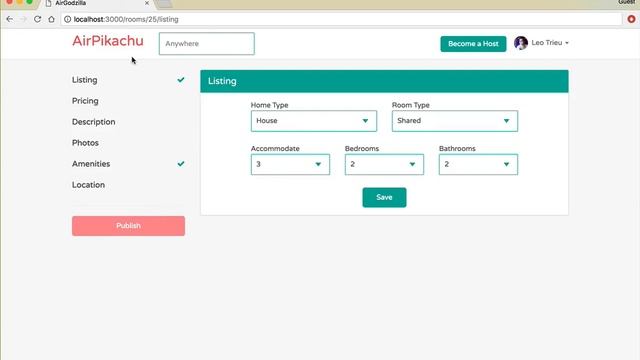Click the Save button
The width and height of the screenshot is (640, 360).
[x=384, y=198]
